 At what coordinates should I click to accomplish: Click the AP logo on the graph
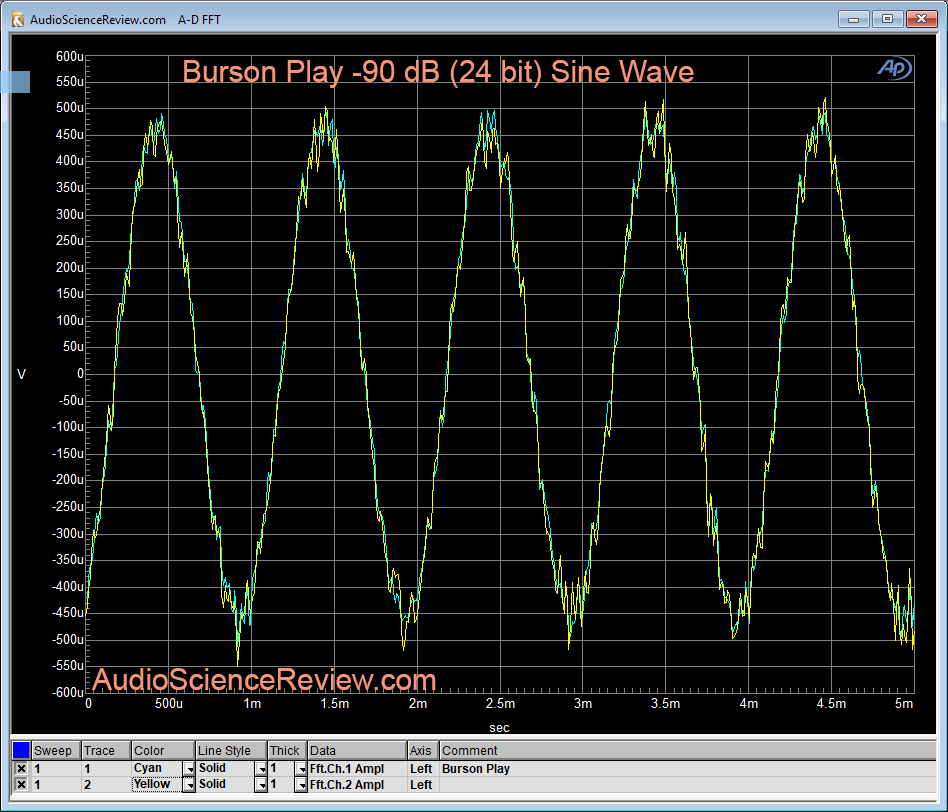click(894, 68)
